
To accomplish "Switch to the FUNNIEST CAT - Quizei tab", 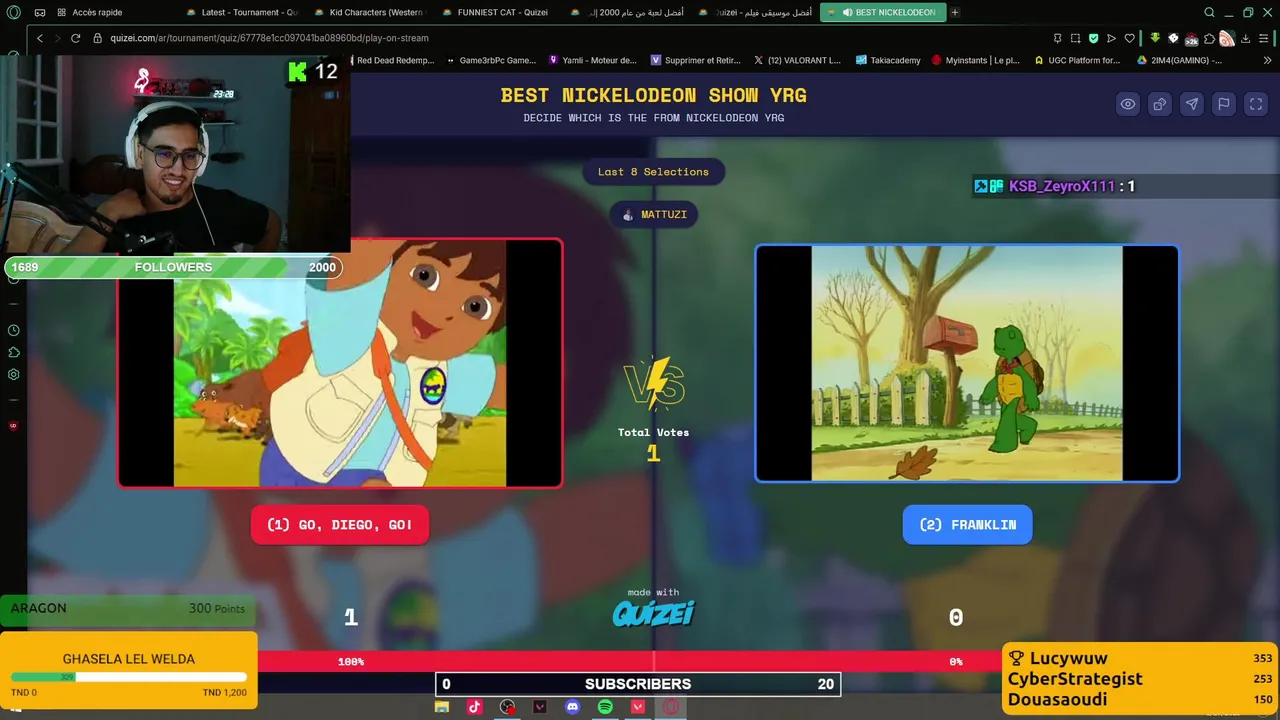I will point(497,13).
